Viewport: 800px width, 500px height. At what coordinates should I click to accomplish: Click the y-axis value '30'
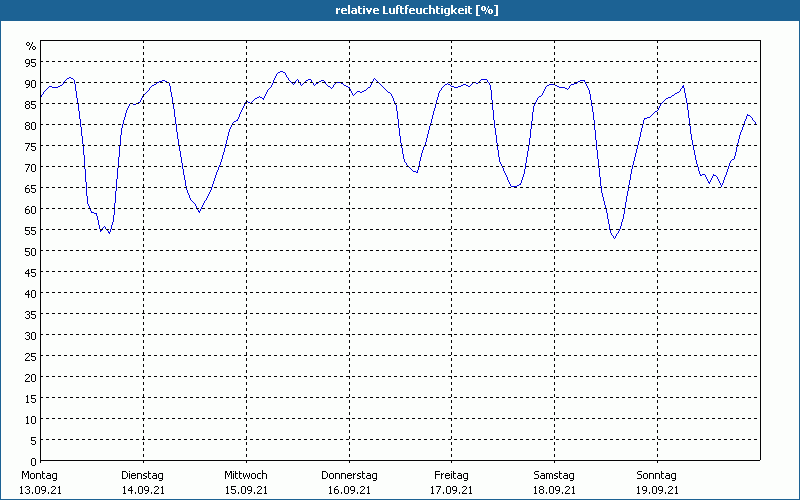[31, 335]
